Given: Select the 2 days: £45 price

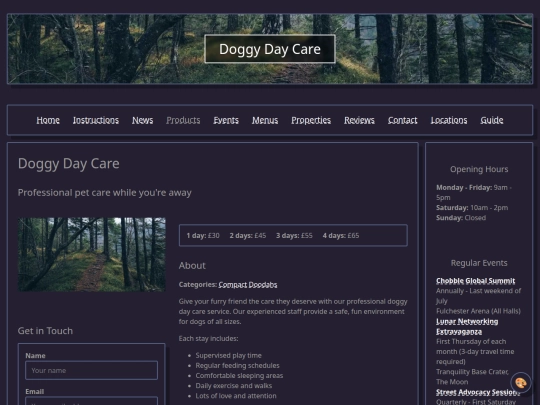Looking at the screenshot, I should pos(248,236).
